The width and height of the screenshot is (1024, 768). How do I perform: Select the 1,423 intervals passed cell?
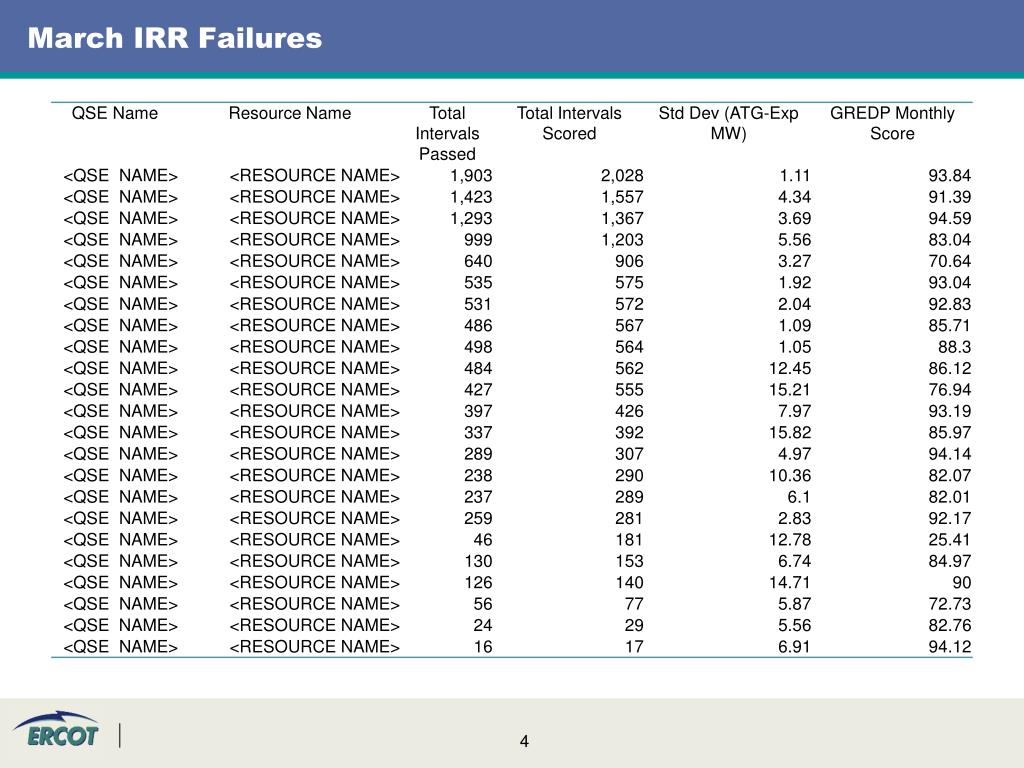click(x=471, y=197)
